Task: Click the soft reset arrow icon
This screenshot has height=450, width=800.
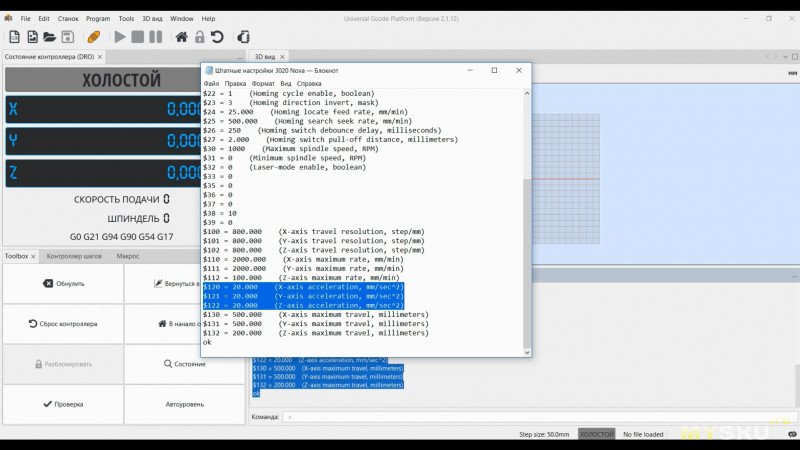Action: pos(217,37)
